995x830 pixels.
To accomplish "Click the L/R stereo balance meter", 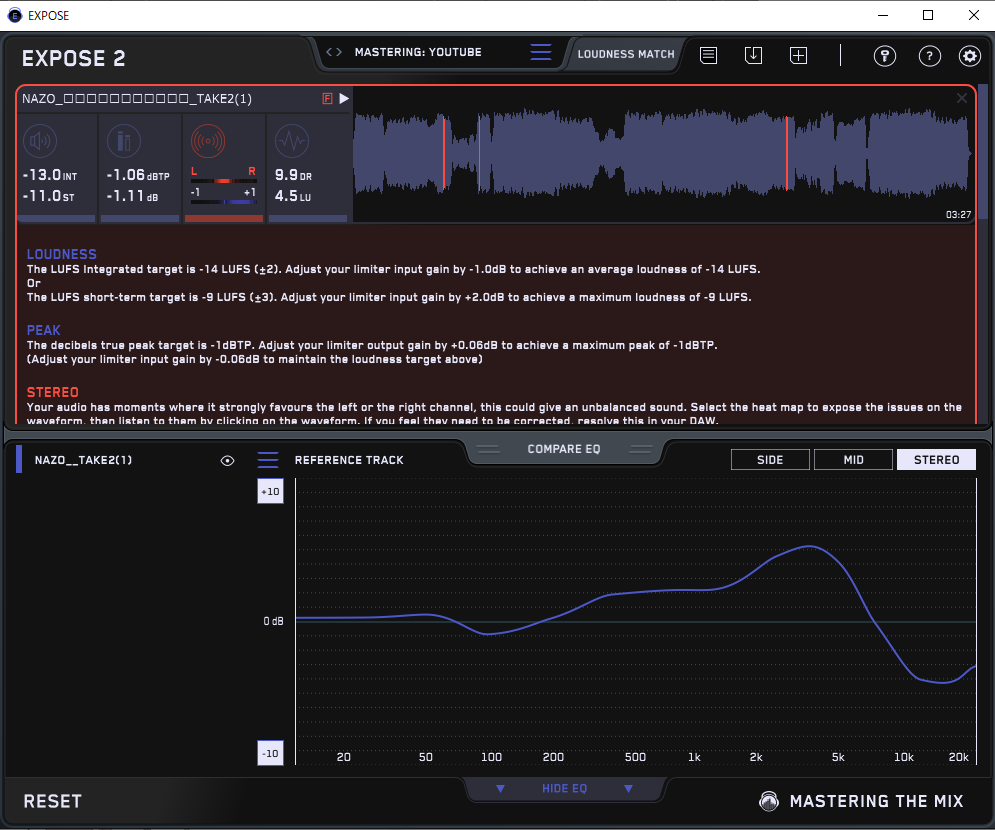I will click(223, 181).
